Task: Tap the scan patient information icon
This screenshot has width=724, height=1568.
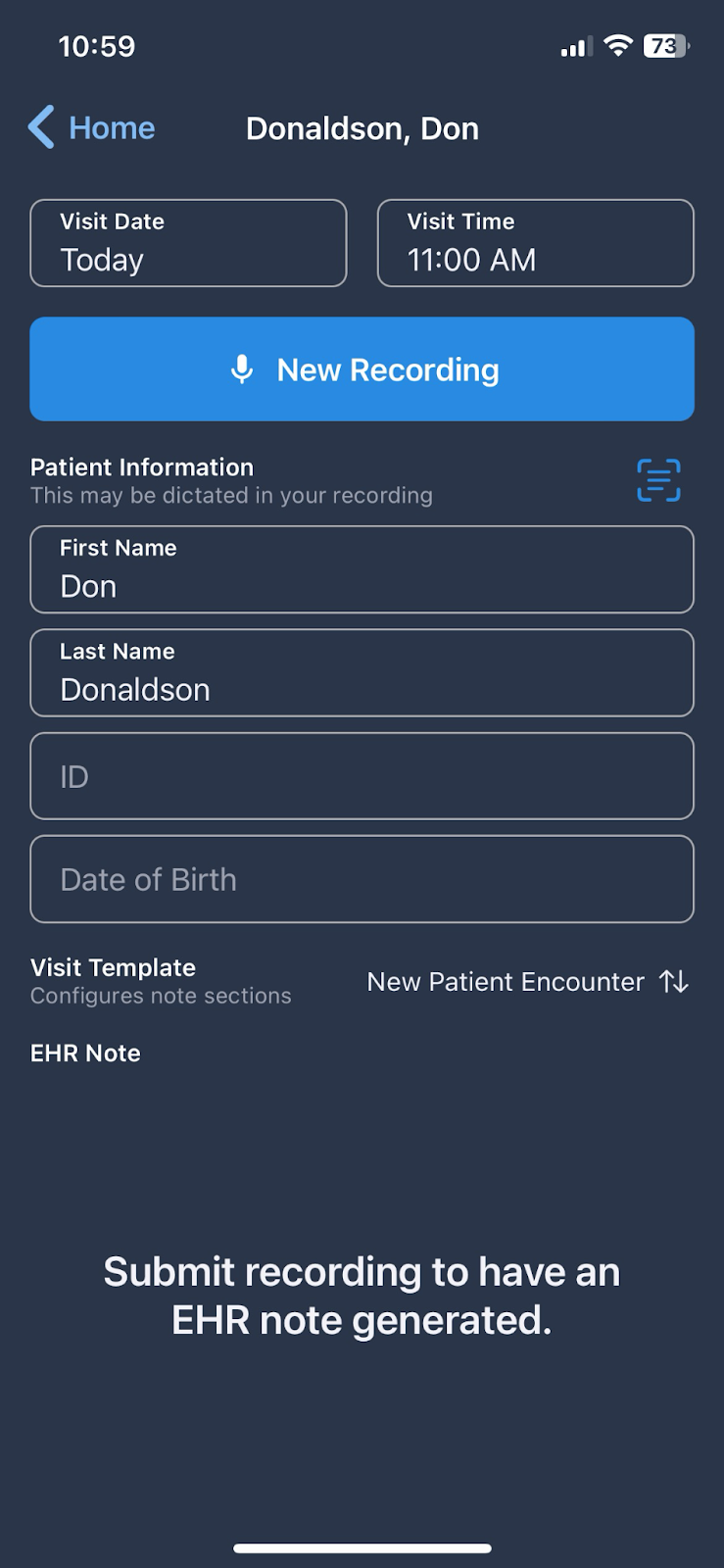Action: click(658, 480)
